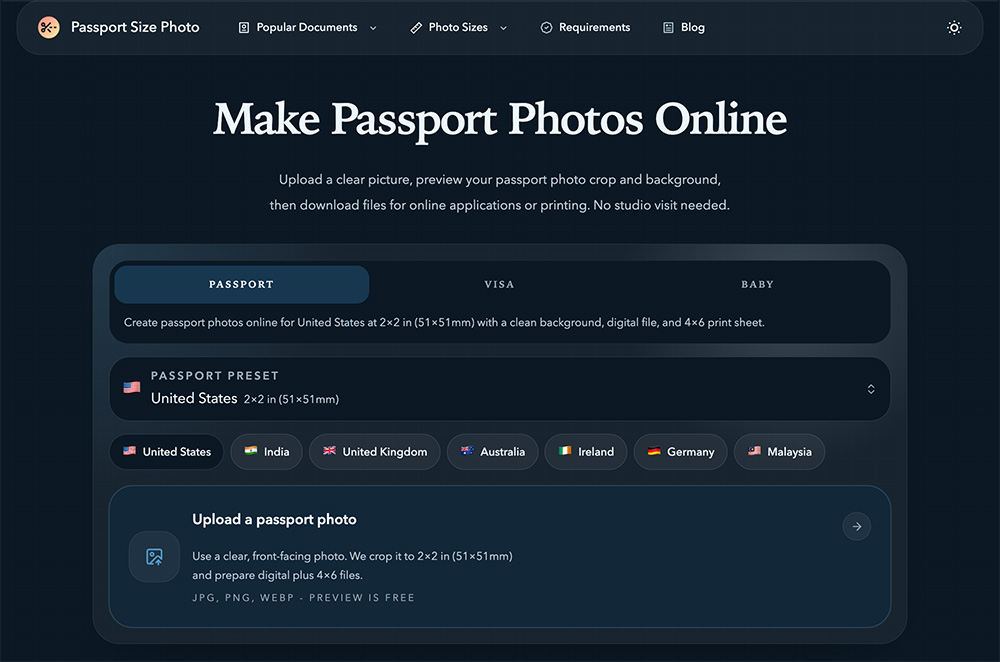Open the Photo Sizes menu
Screen dimensions: 1000x662
tap(459, 27)
